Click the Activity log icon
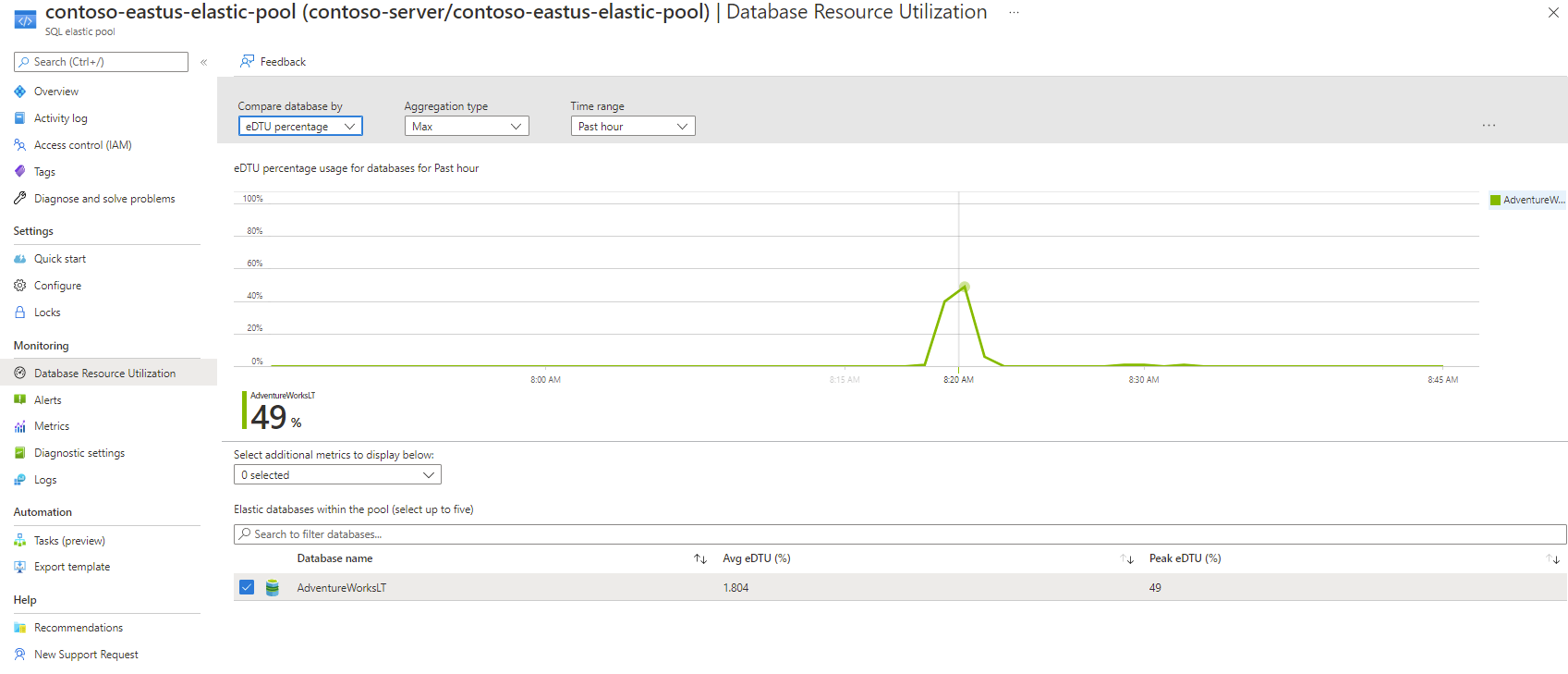The height and width of the screenshot is (674, 1568). point(20,118)
